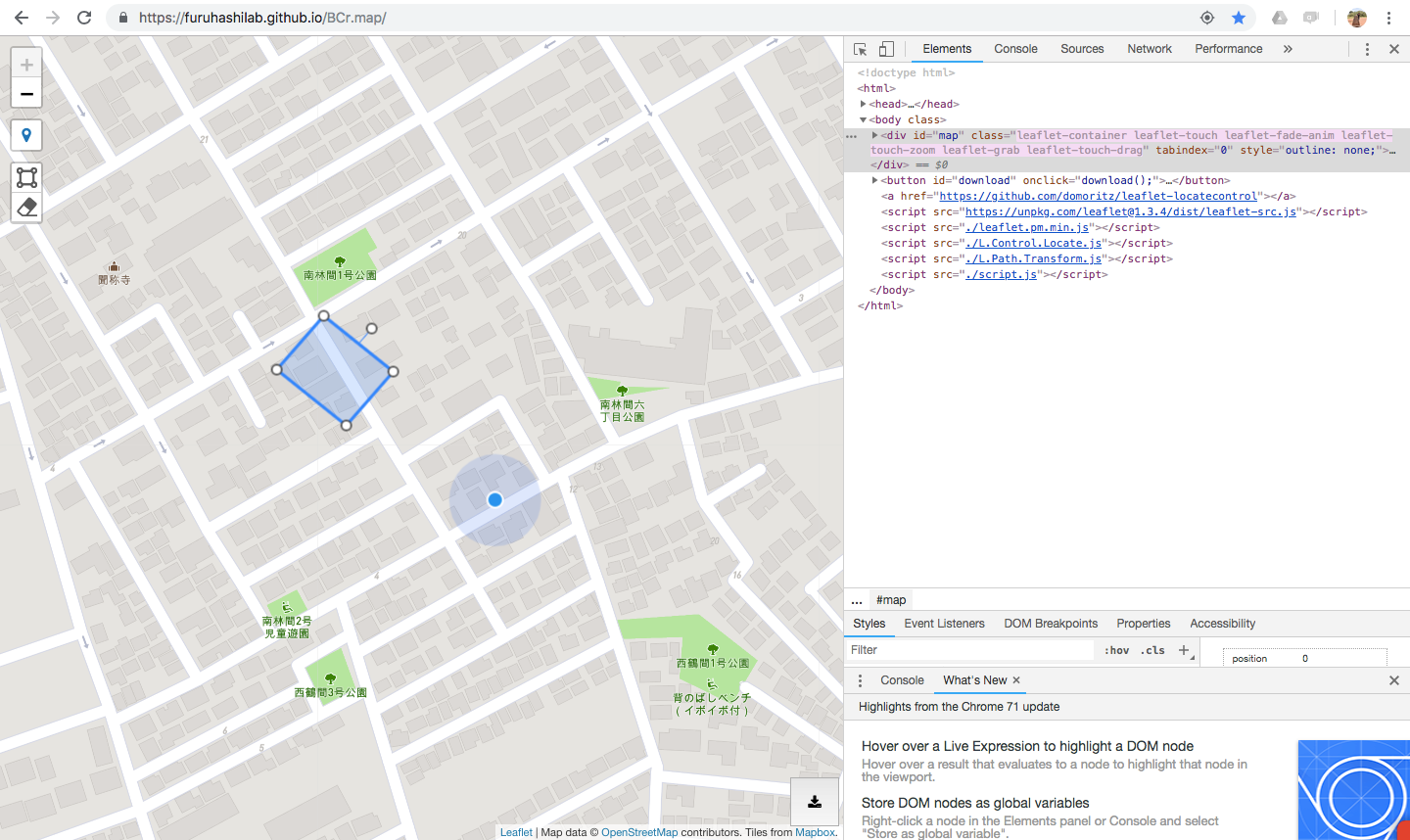
Task: Switch to the Elements tab
Action: (947, 49)
